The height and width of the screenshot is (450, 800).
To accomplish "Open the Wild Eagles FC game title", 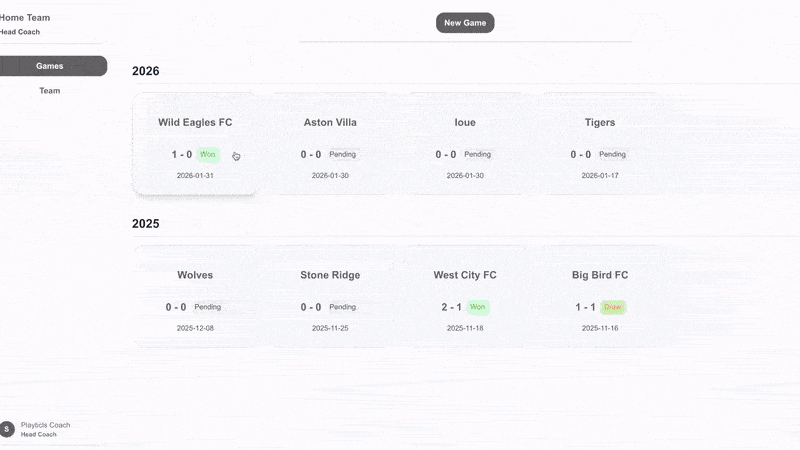I will 195,123.
